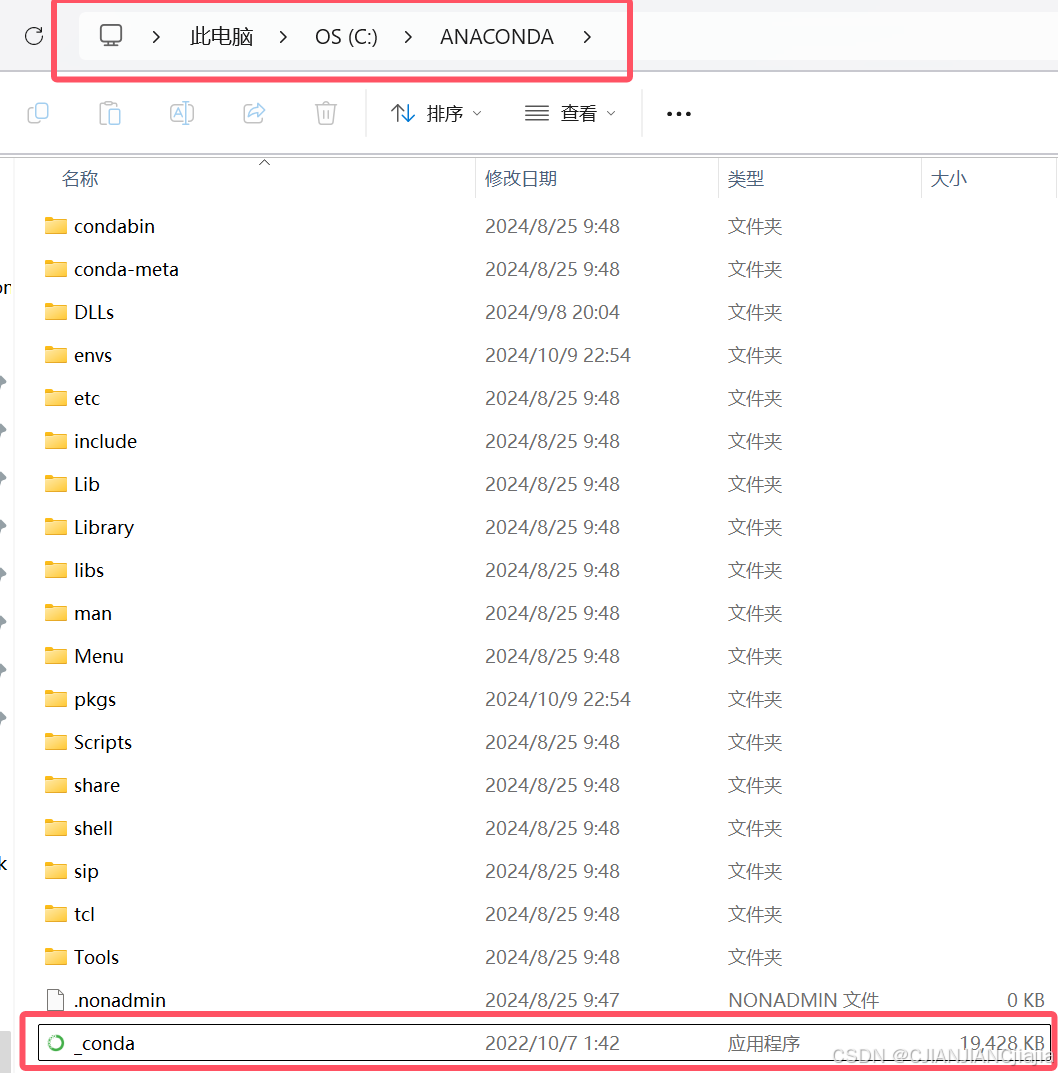Click the 2022/10/7 1:42 date of _conda
Image resolution: width=1058 pixels, height=1073 pixels.
552,1043
